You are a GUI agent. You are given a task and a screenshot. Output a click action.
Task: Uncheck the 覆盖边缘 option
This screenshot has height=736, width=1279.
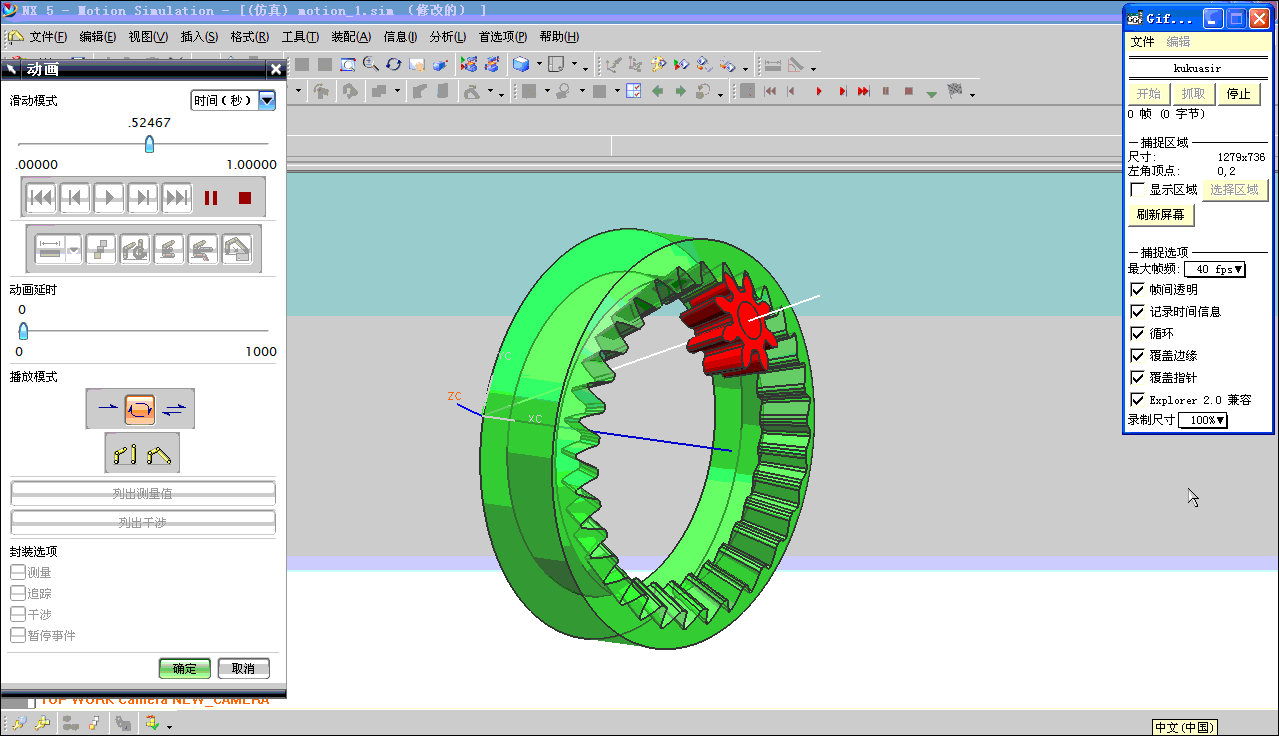(1137, 355)
